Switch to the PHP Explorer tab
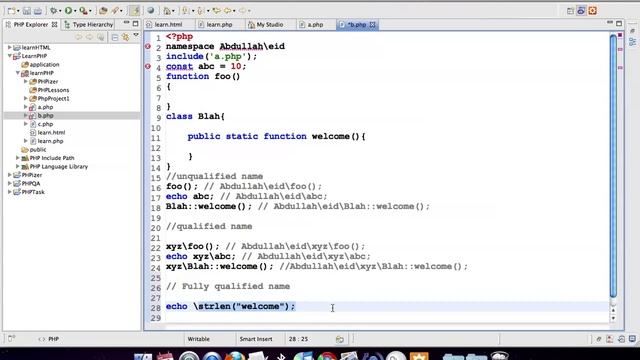 (x=31, y=24)
